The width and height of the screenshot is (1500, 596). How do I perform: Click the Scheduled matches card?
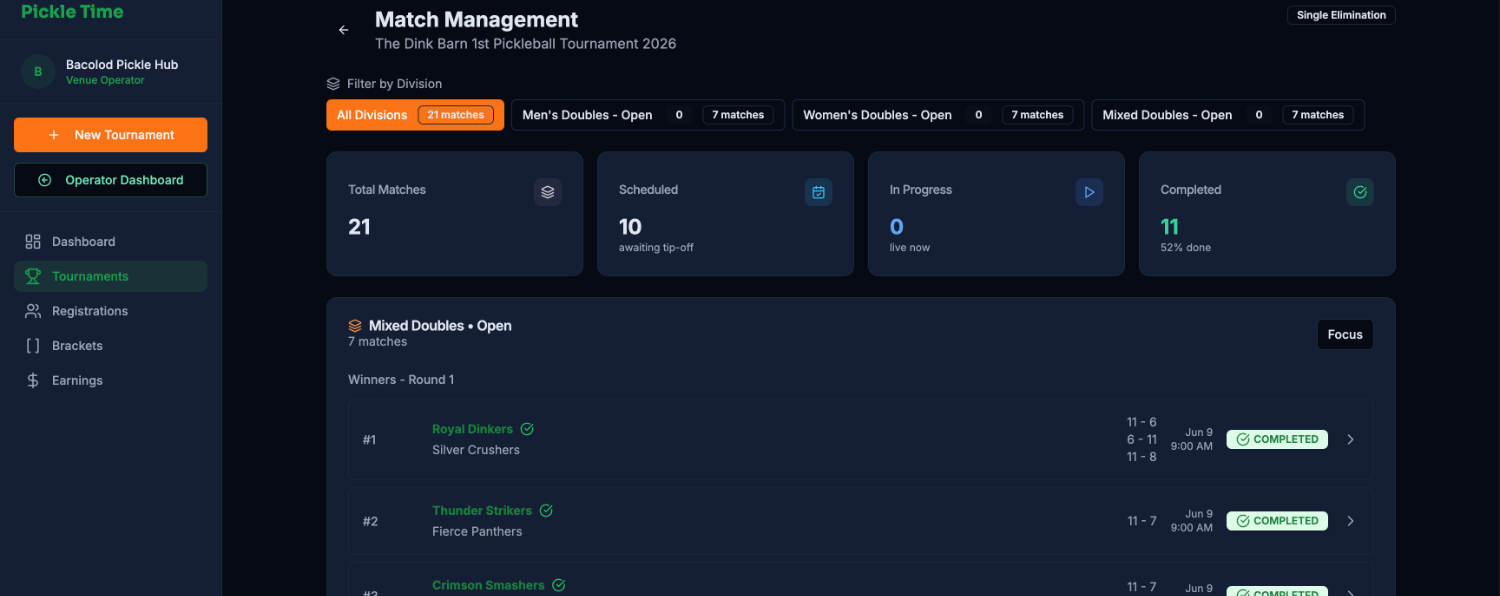tap(726, 214)
